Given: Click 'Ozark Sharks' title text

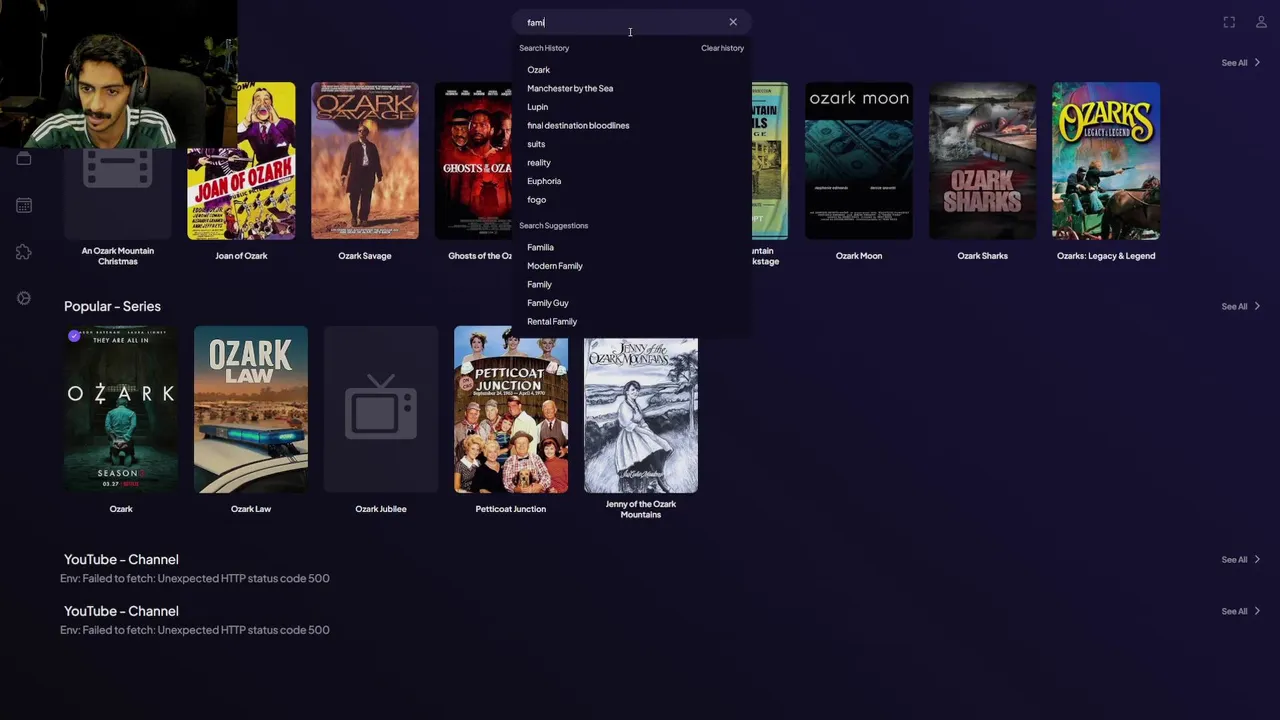Looking at the screenshot, I should tap(982, 256).
